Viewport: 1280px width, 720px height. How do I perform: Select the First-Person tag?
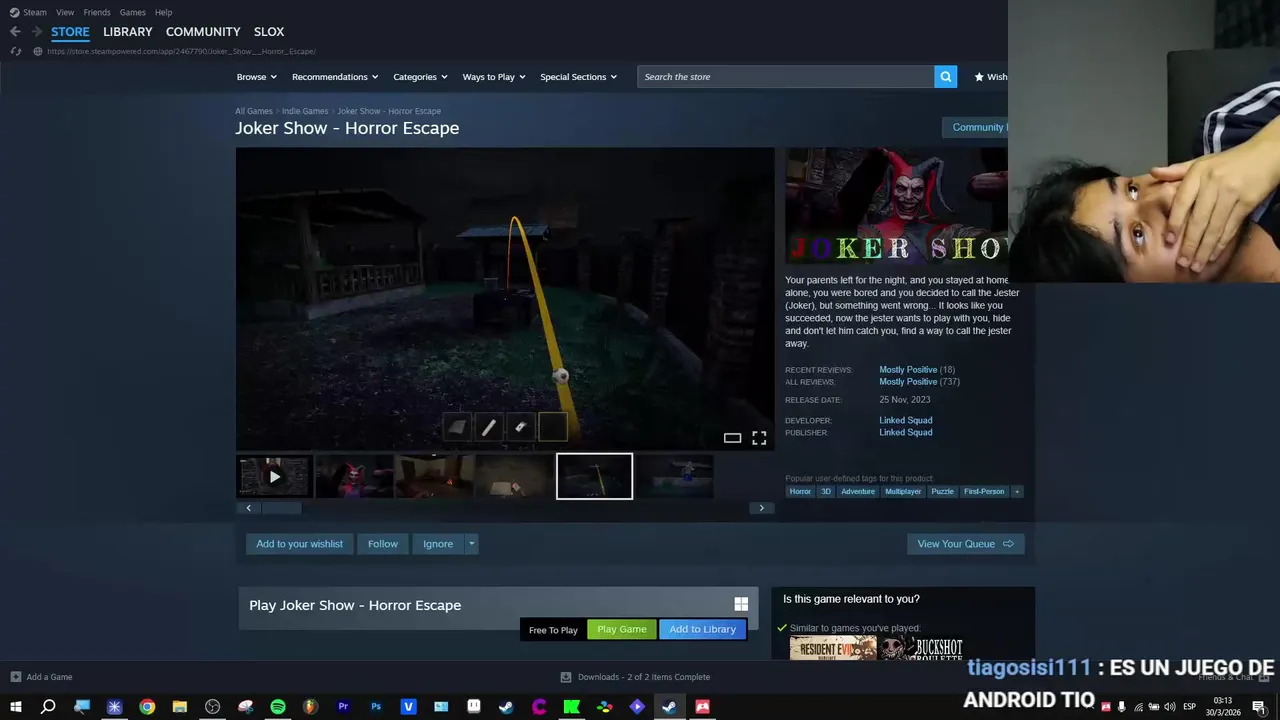click(984, 491)
